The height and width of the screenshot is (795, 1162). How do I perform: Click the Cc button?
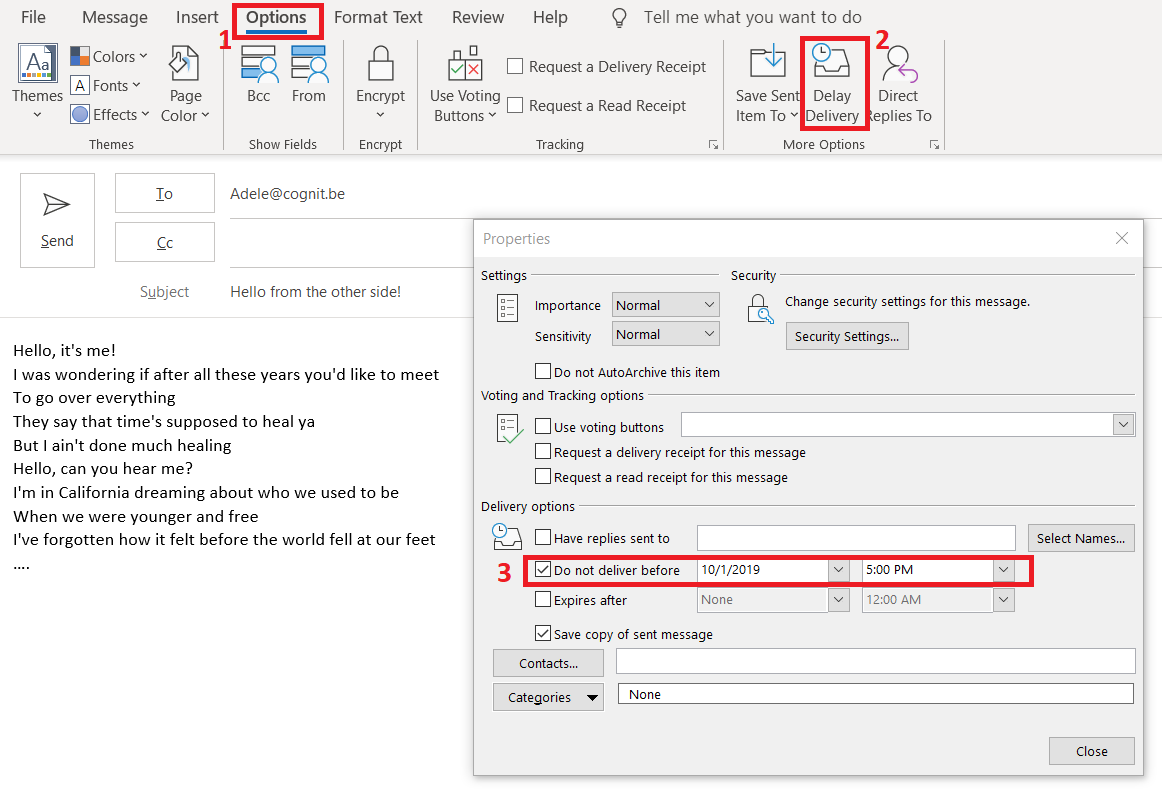165,242
